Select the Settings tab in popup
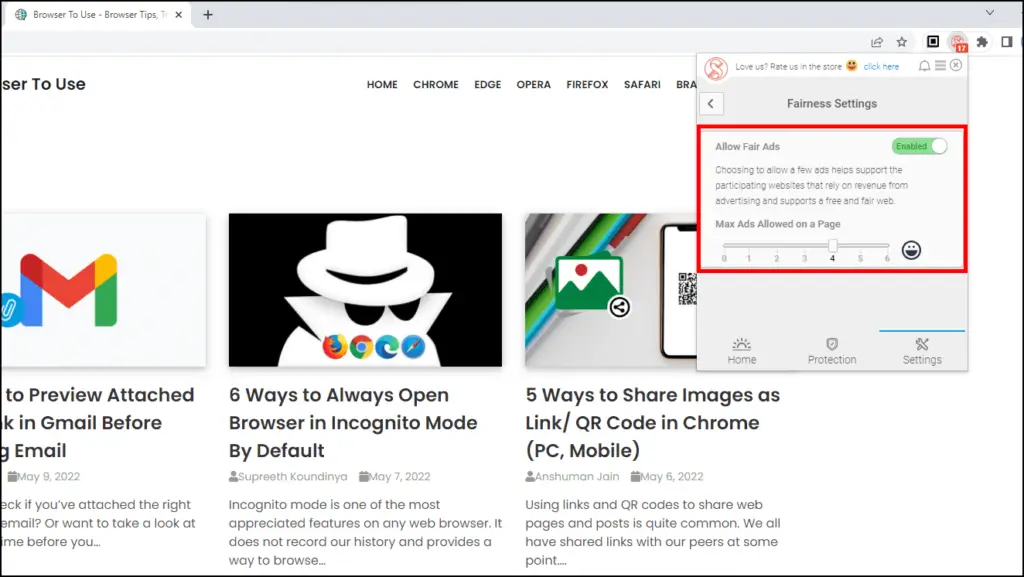 [922, 351]
